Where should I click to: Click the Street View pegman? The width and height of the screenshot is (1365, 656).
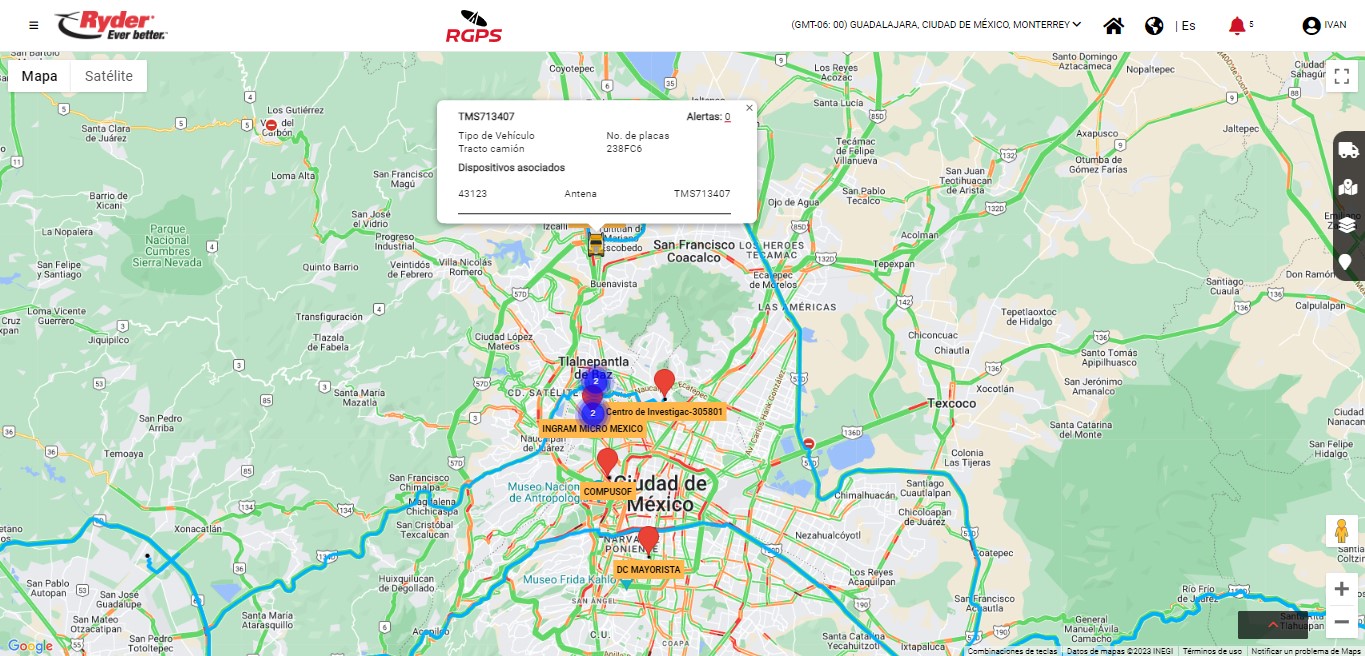(1341, 532)
